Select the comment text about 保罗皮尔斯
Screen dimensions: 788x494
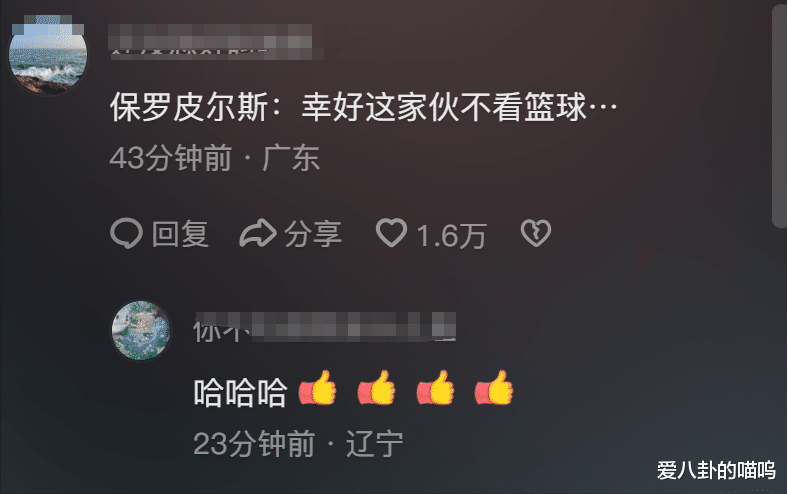(x=363, y=108)
